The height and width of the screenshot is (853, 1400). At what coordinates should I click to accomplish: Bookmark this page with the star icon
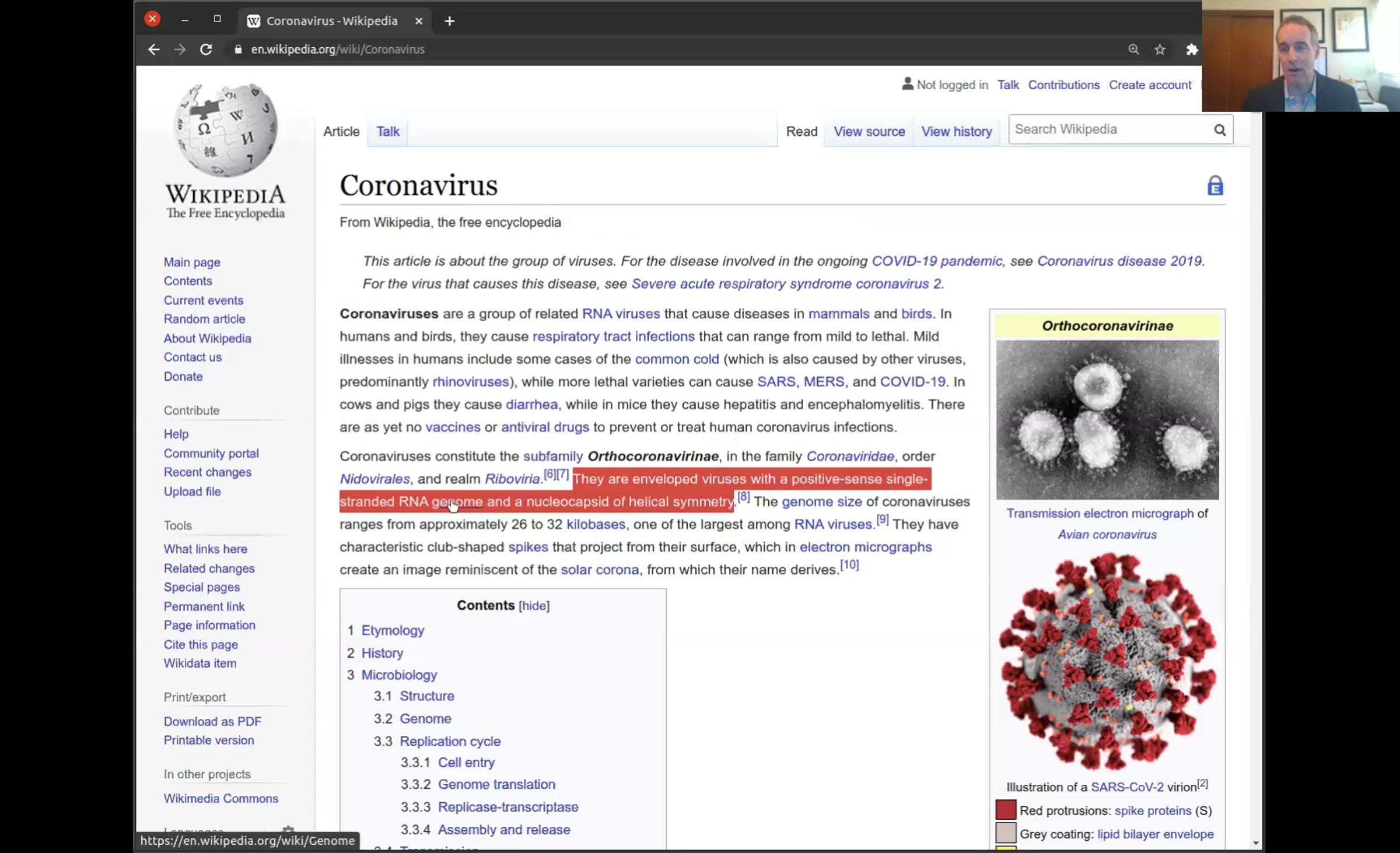(x=1160, y=50)
